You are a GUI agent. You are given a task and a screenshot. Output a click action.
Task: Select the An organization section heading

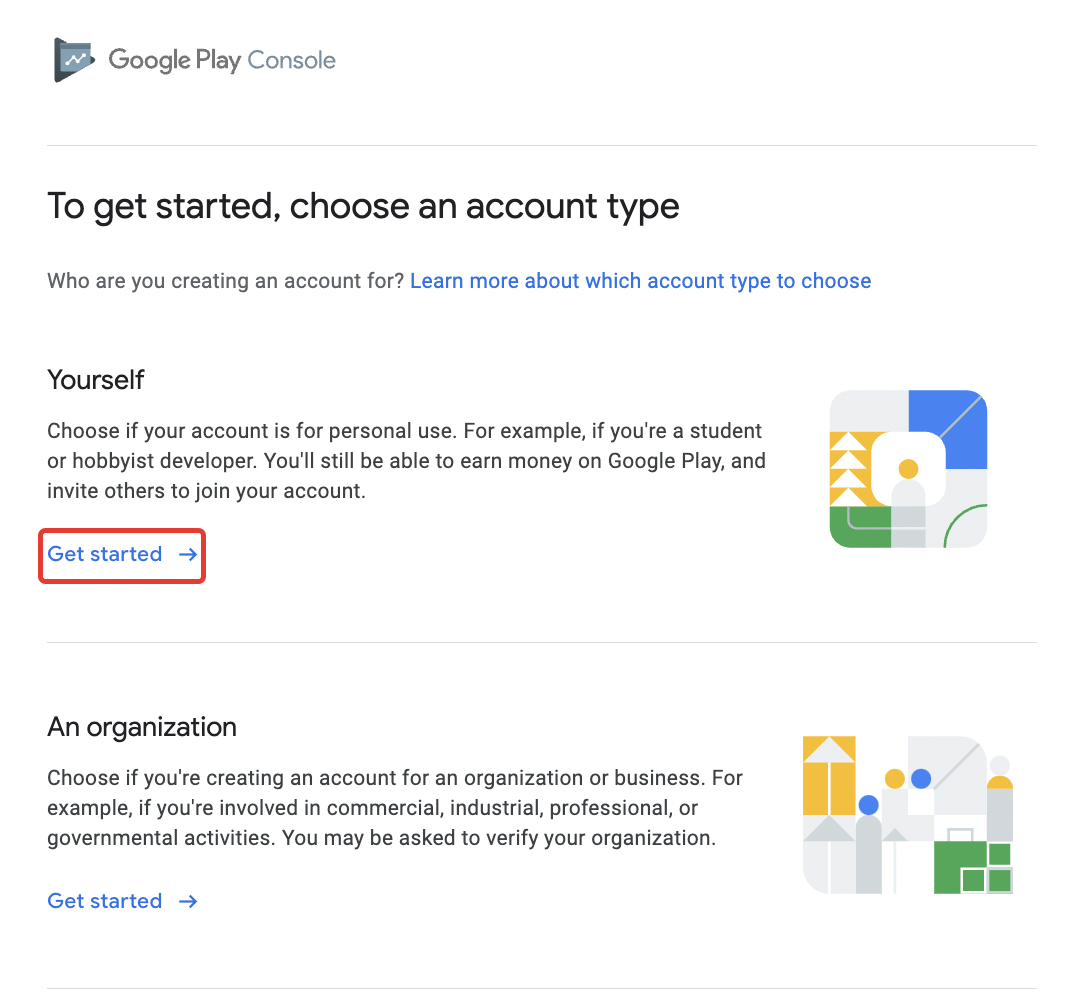(141, 727)
